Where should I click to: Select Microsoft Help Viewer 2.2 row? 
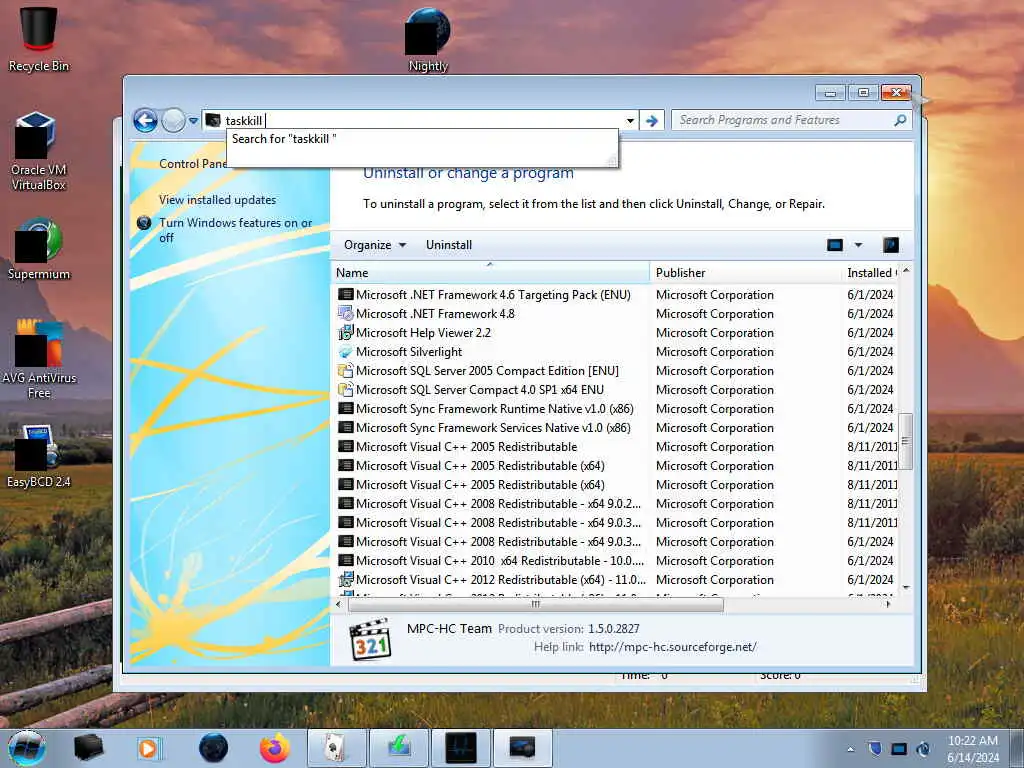(423, 332)
